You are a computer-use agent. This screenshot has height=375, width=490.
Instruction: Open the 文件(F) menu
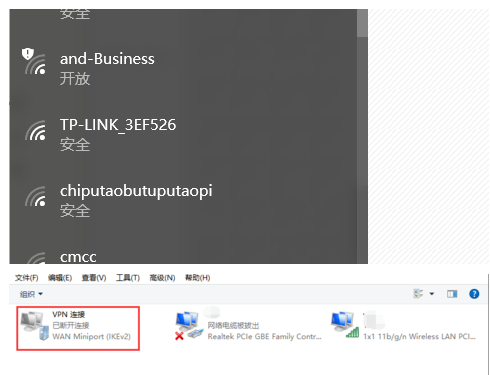27,278
